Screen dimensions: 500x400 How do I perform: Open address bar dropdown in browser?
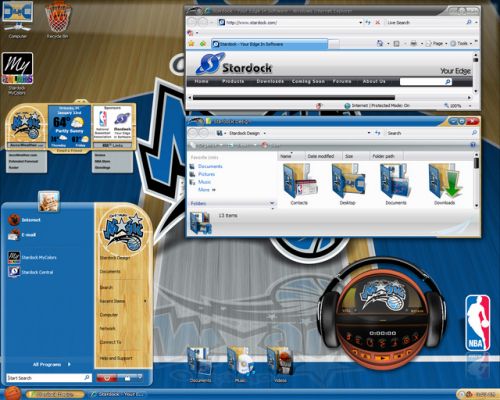coord(360,23)
